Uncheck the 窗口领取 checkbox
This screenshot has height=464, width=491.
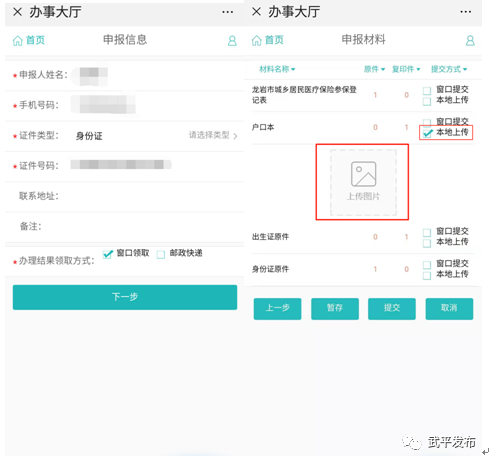[x=108, y=254]
